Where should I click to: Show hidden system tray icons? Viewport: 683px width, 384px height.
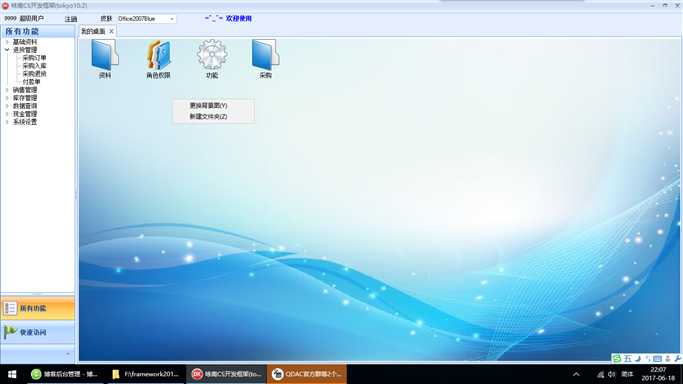(x=576, y=374)
